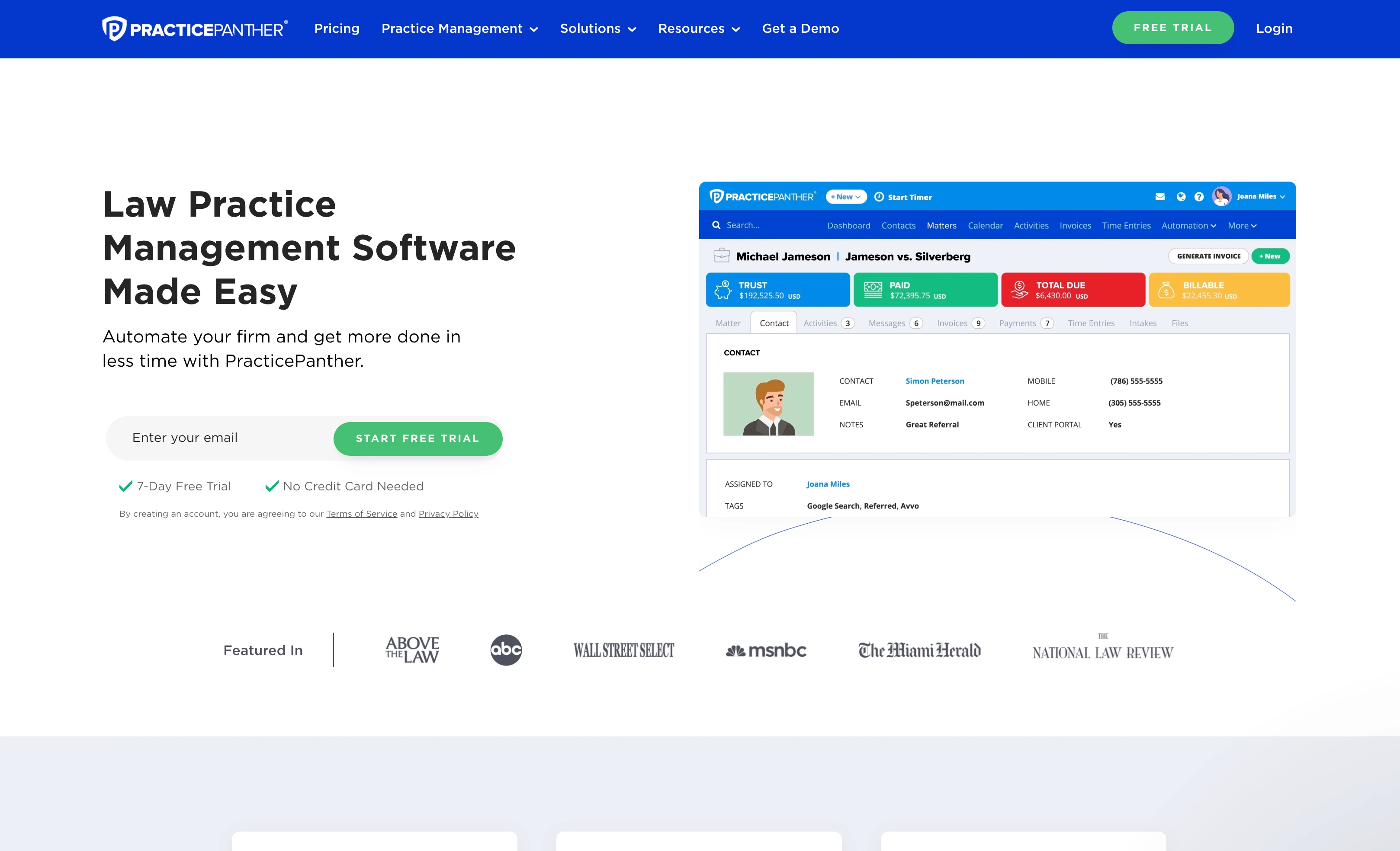Click the No Credit Card Needed checkmark
The image size is (1400, 851).
(x=272, y=486)
